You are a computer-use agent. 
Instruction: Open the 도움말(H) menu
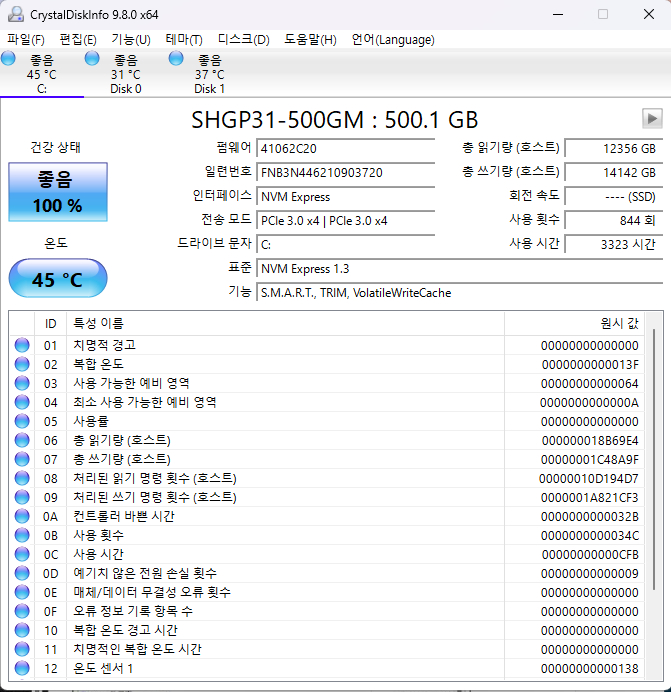click(310, 40)
